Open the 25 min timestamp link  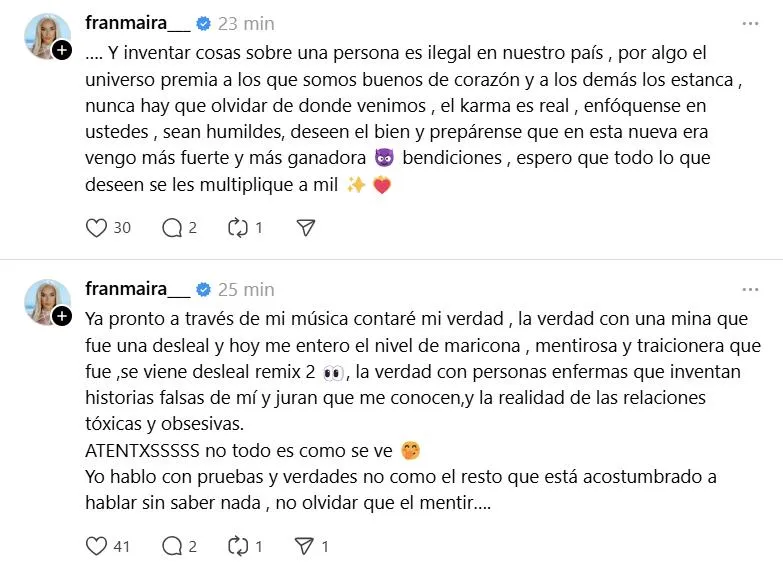click(x=246, y=289)
